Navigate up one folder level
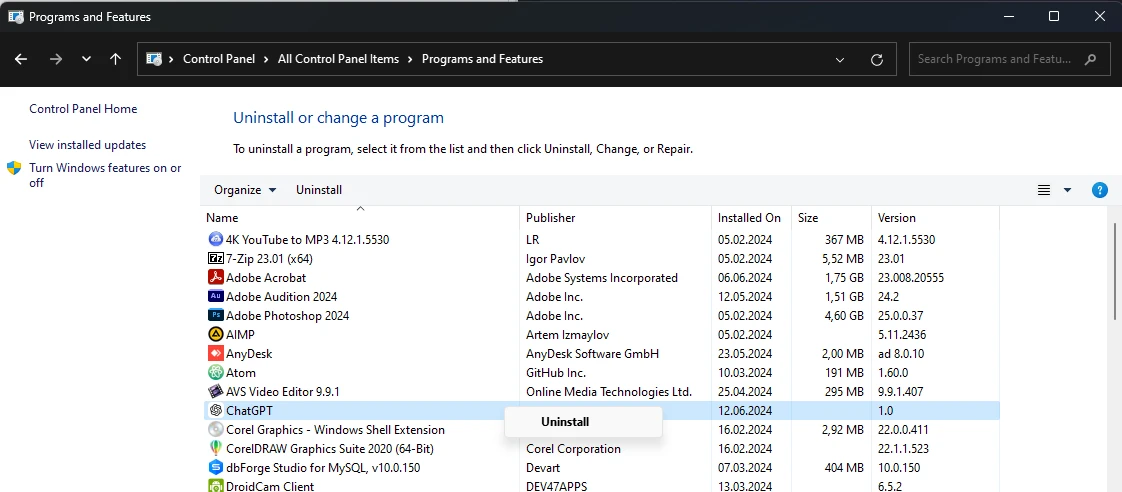 [x=116, y=60]
